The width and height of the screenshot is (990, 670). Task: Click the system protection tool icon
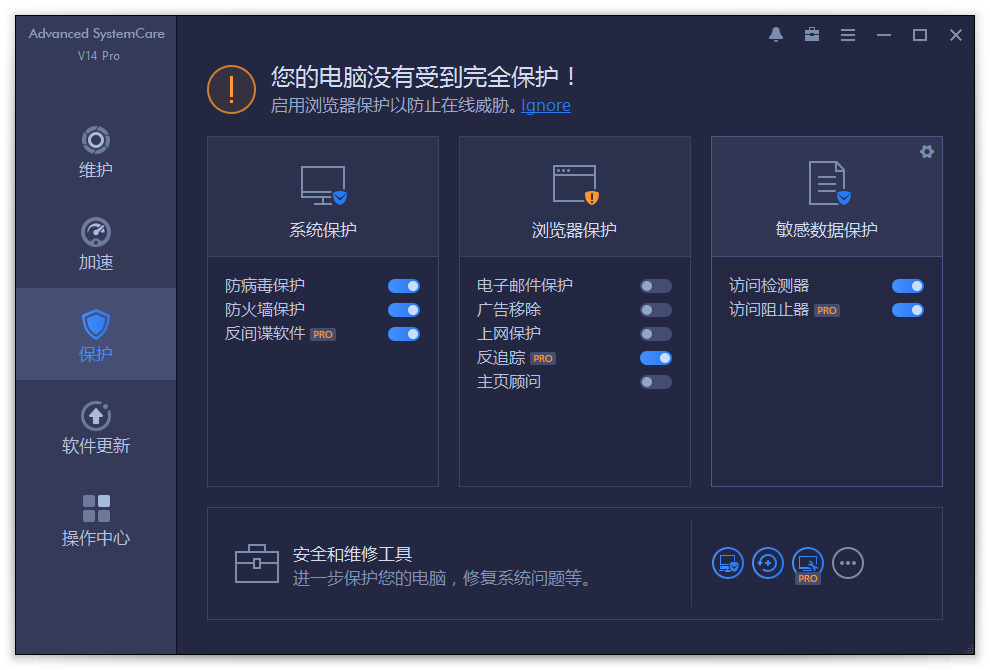728,563
